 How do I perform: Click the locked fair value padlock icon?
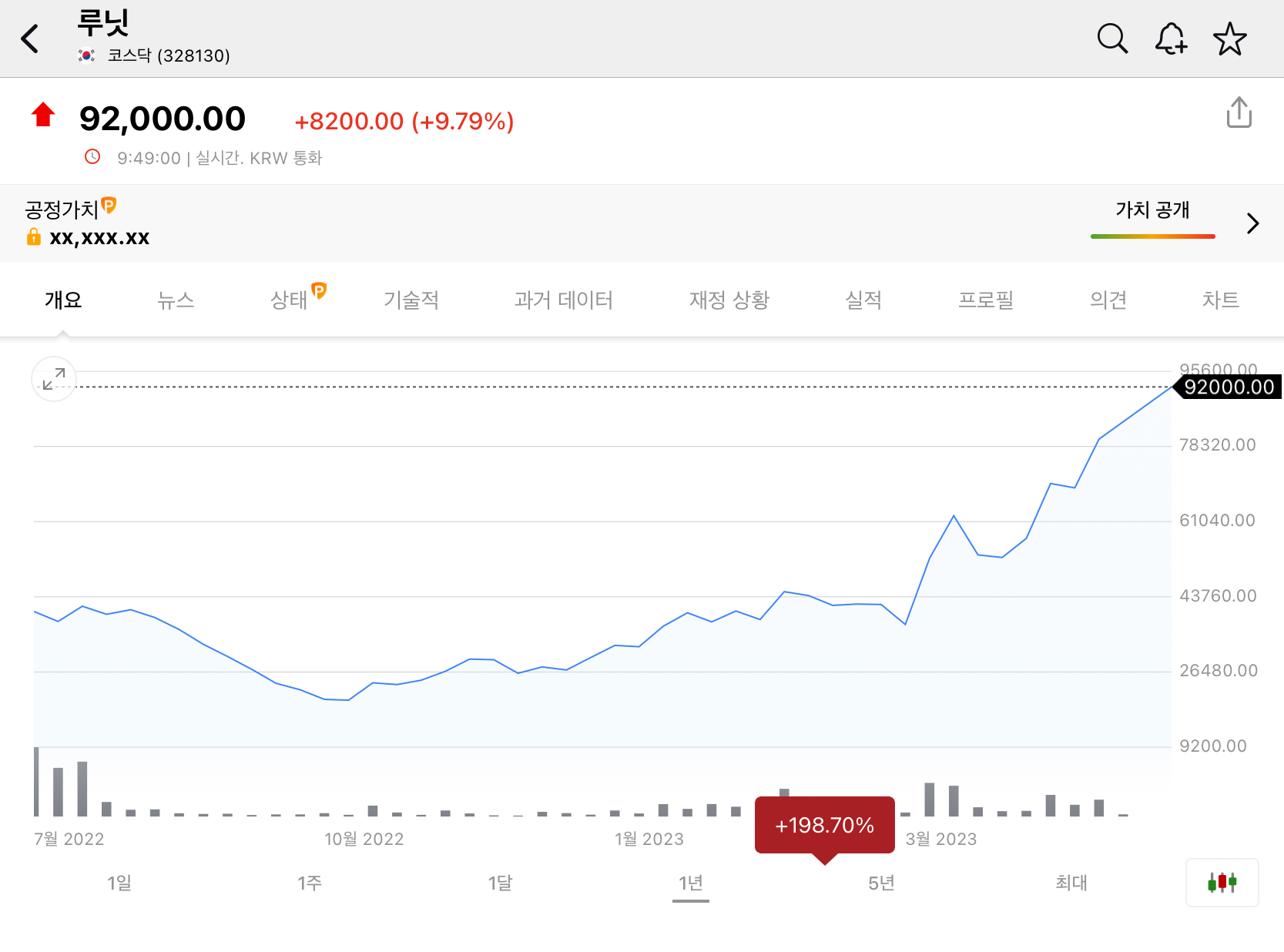[x=34, y=236]
